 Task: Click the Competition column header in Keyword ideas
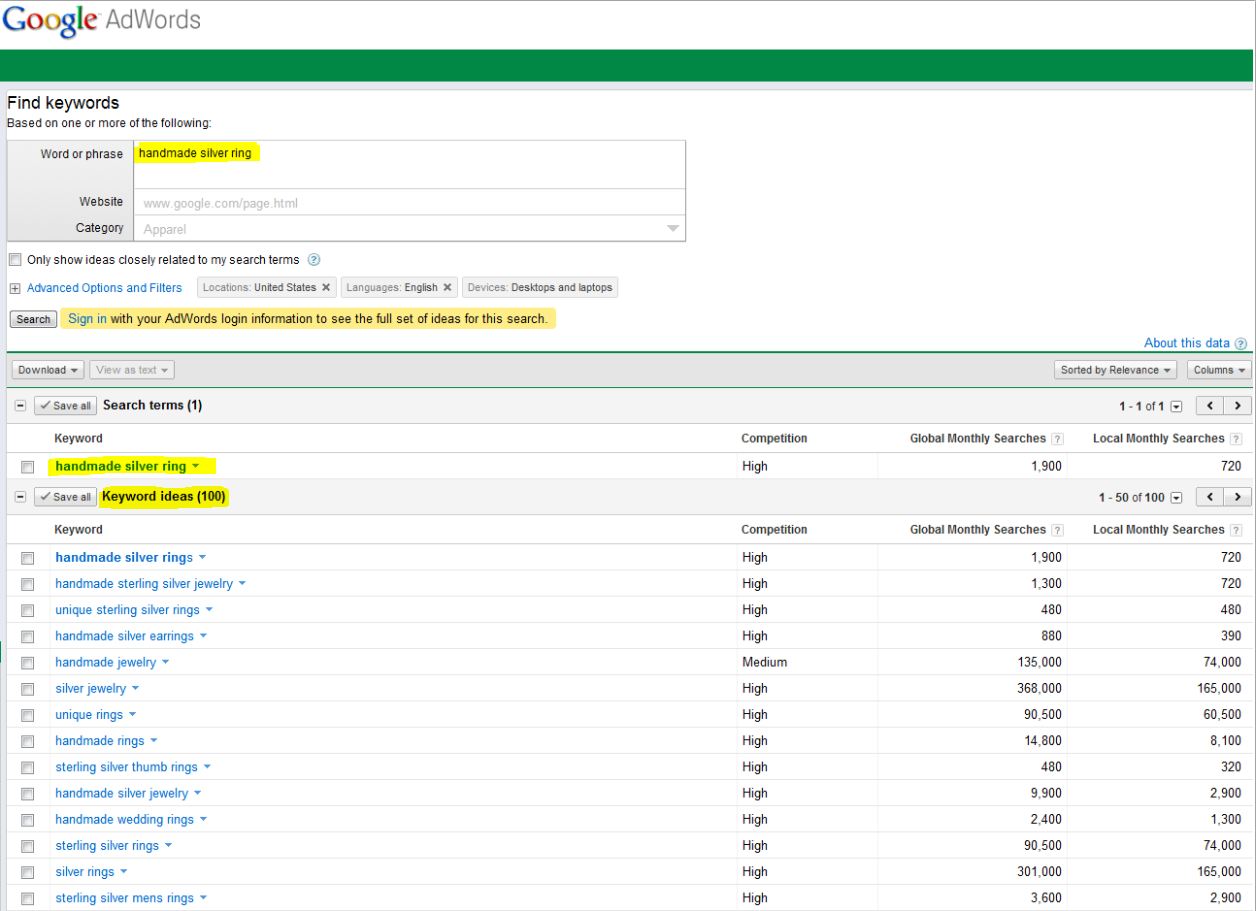pos(774,530)
